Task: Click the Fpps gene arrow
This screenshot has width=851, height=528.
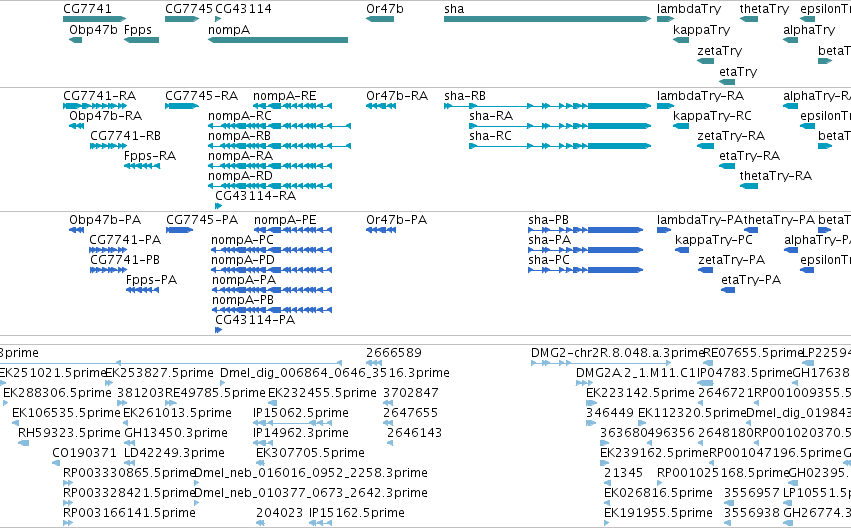Action: point(141,40)
